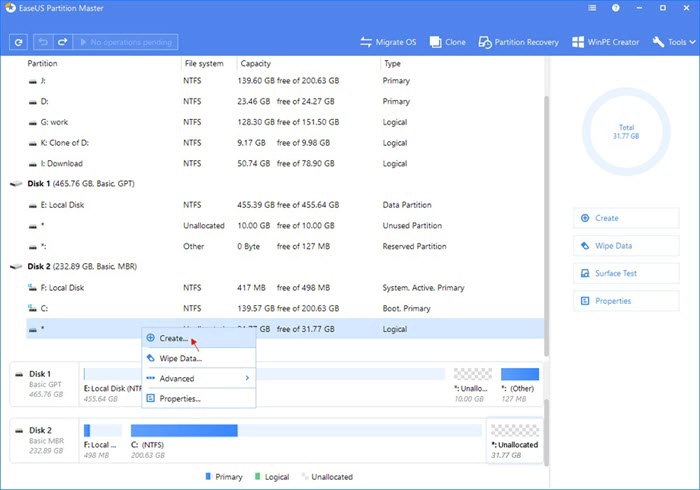The image size is (700, 490).
Task: Click the disk map vertical scrollbar
Action: pyautogui.click(x=546, y=433)
